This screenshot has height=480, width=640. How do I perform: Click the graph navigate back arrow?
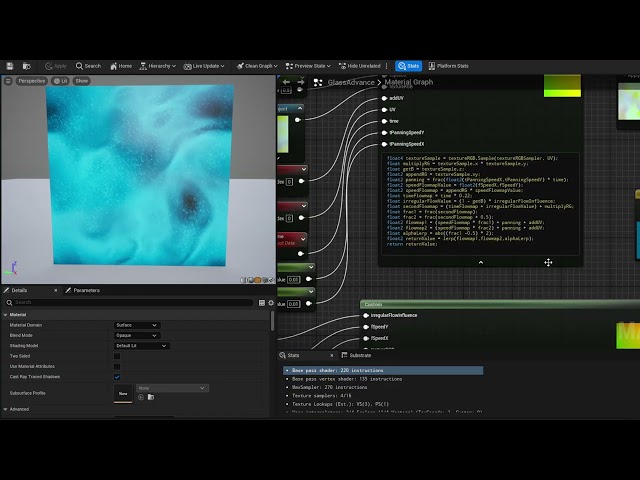coord(286,82)
